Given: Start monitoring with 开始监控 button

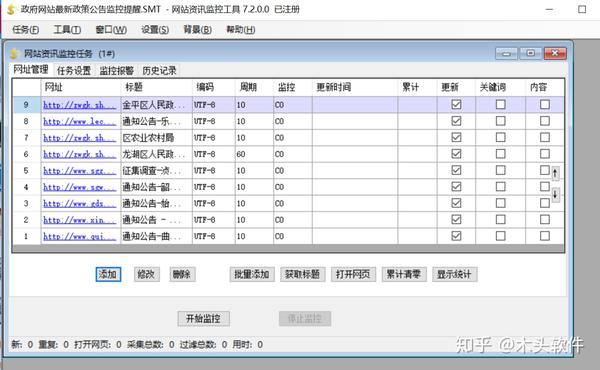Looking at the screenshot, I should click(x=204, y=319).
